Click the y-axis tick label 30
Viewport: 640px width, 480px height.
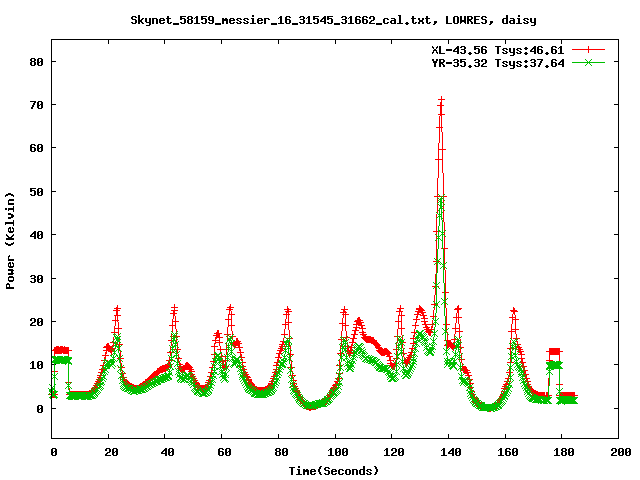coord(37,279)
